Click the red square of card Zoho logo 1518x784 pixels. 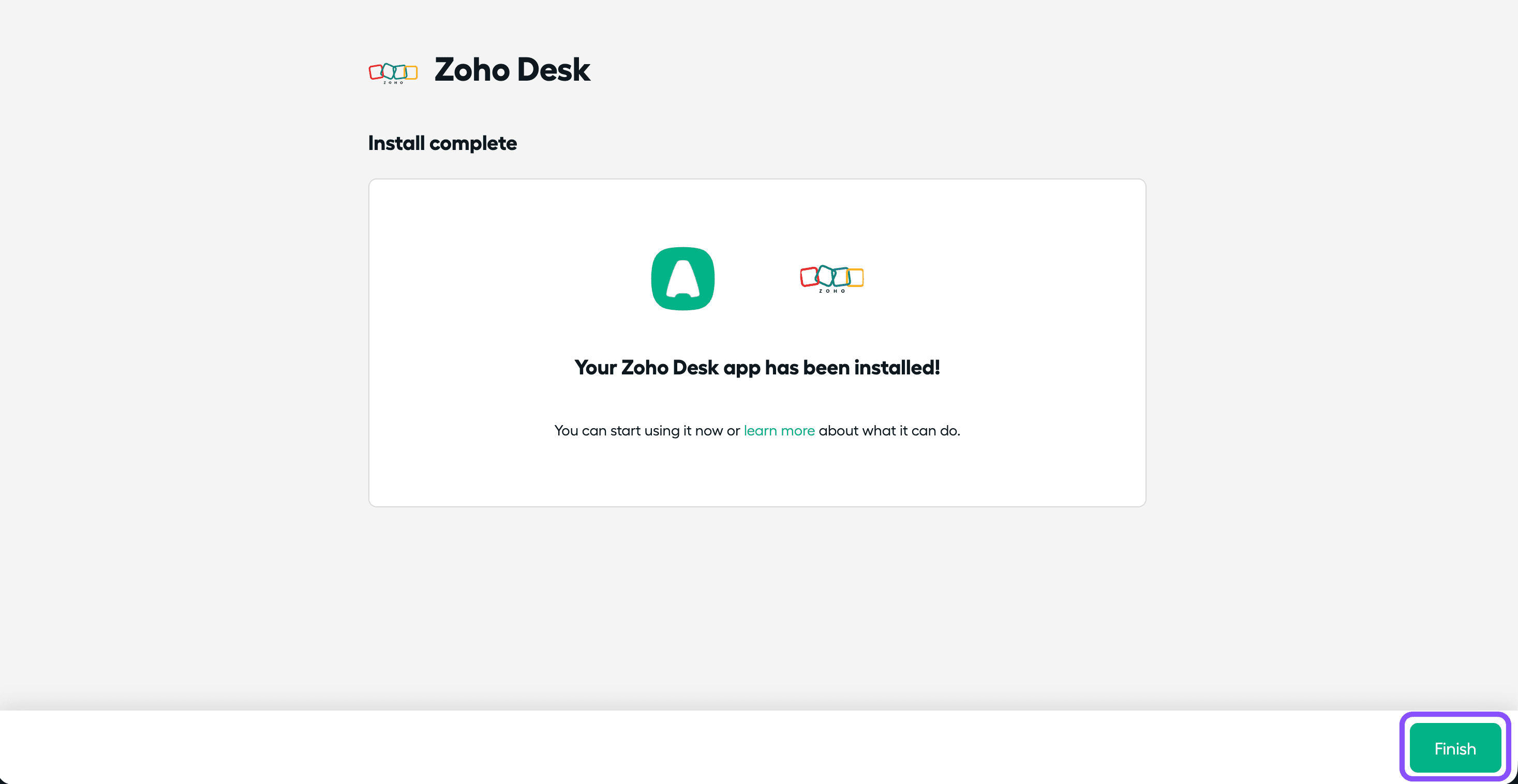809,277
